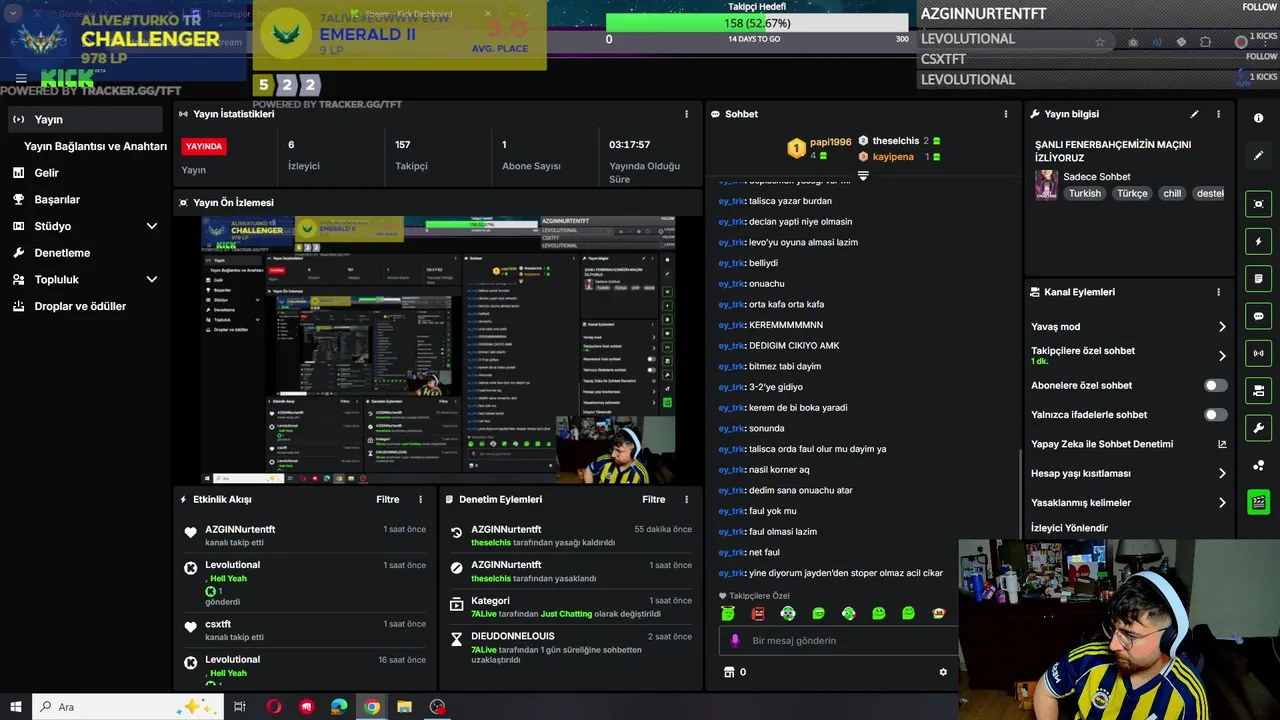Image resolution: width=1280 pixels, height=720 pixels.
Task: Click papi1996 in top chatters
Action: tap(831, 142)
